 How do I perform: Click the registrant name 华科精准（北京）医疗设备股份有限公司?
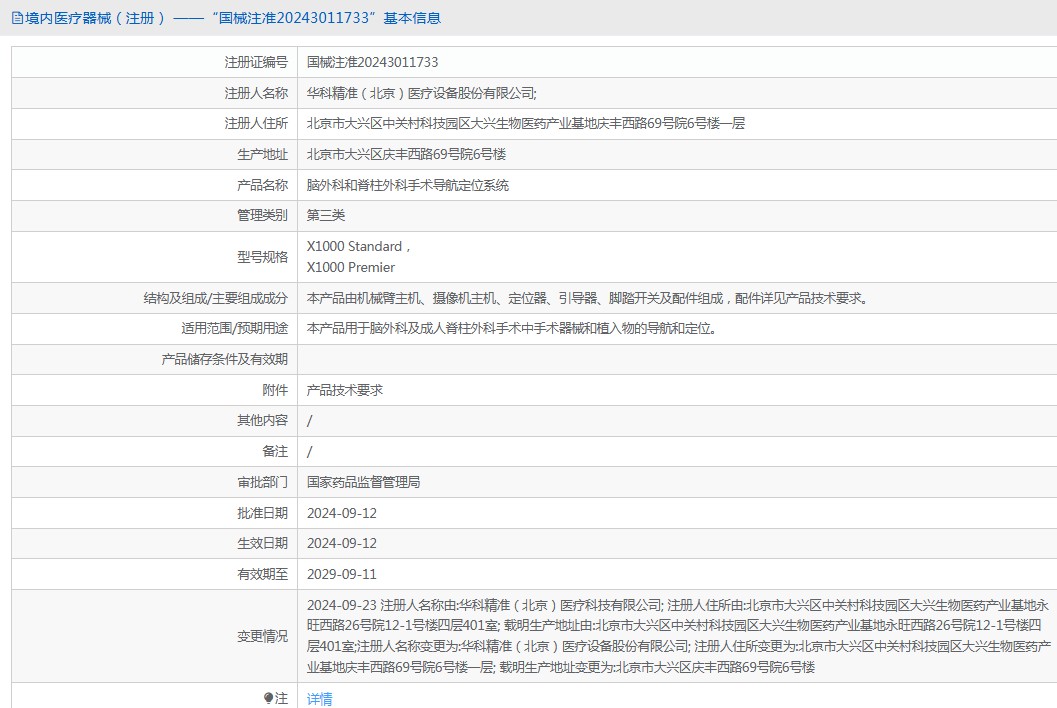(421, 93)
